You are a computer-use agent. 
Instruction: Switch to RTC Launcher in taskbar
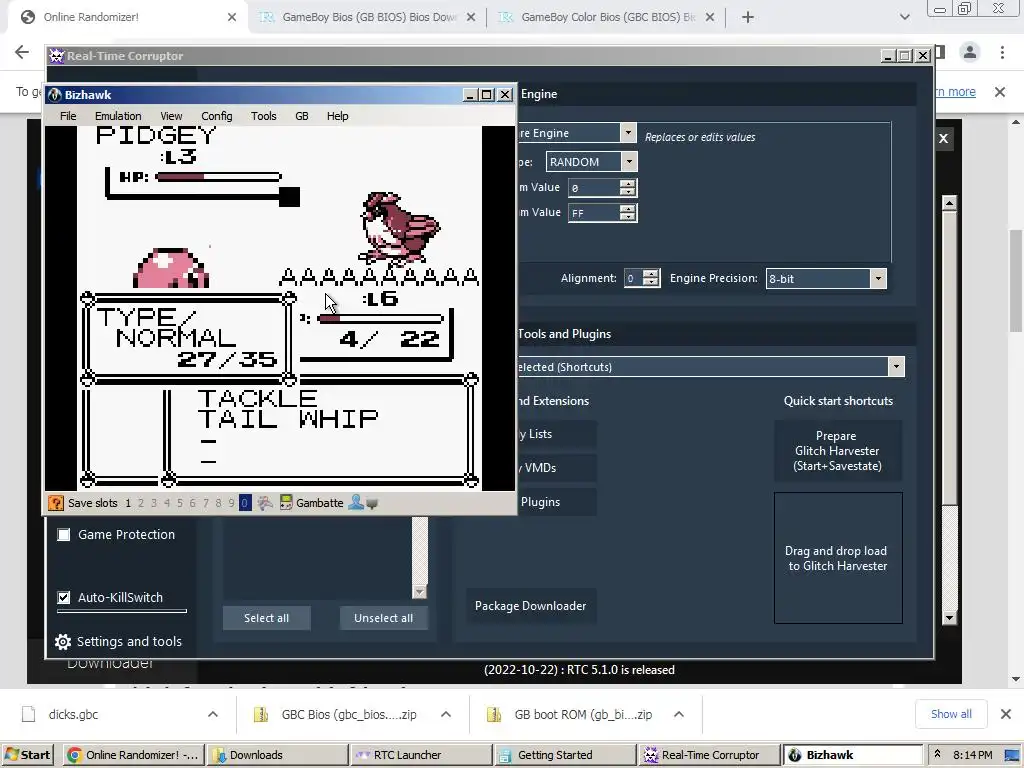coord(419,755)
